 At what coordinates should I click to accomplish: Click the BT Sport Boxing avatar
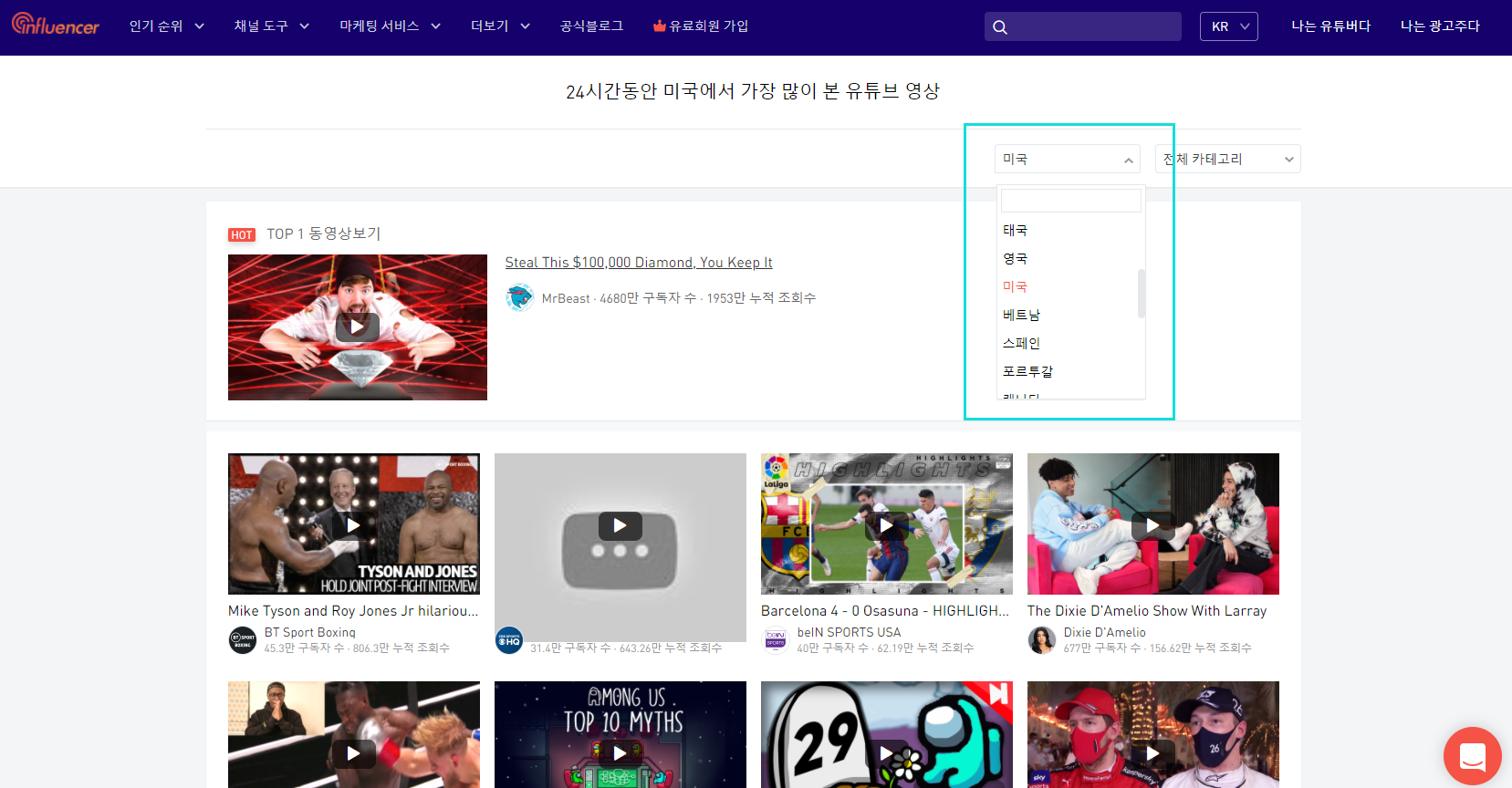[x=242, y=639]
